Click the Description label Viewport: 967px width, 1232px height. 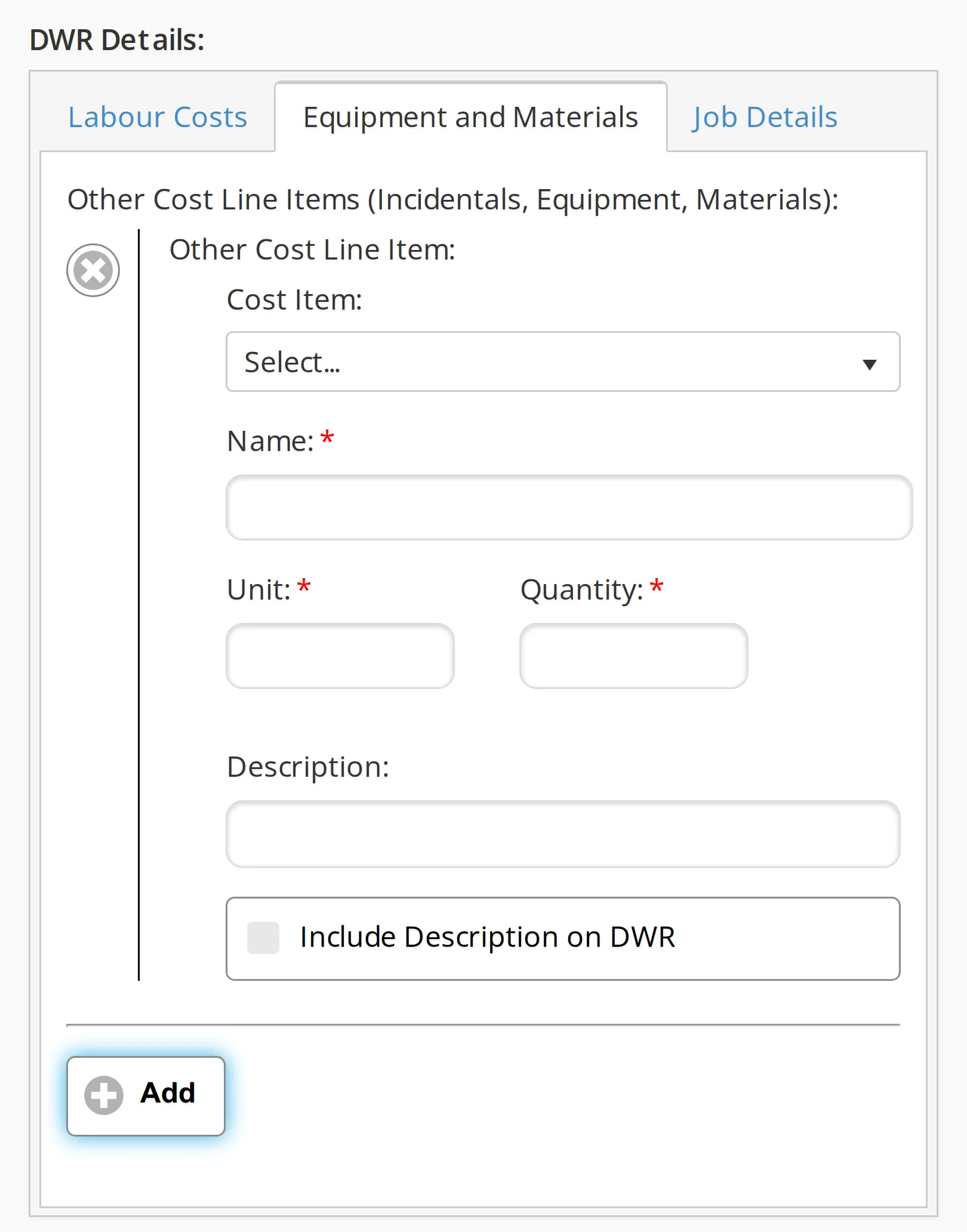tap(308, 767)
